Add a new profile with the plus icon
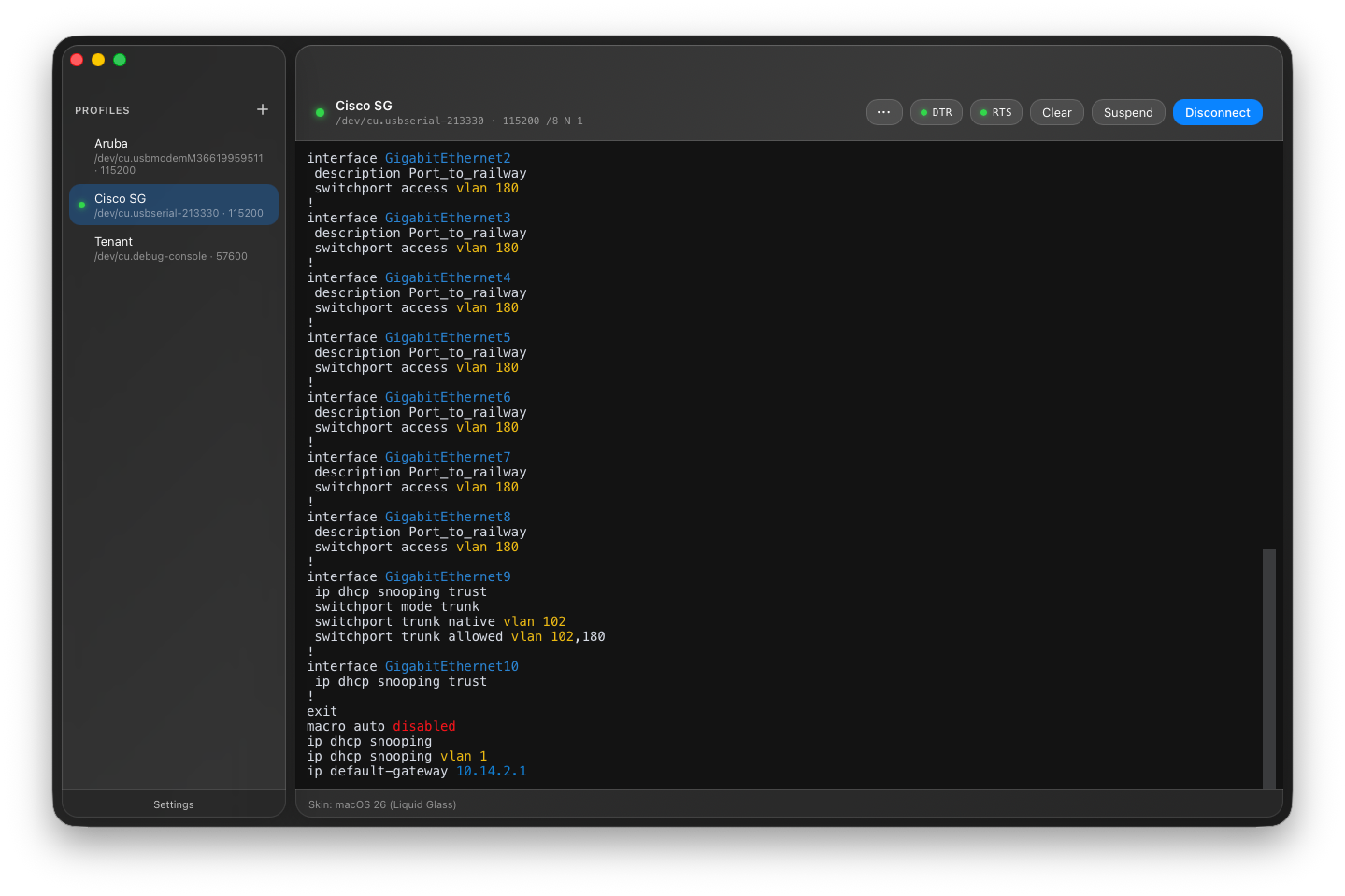1345x896 pixels. coord(263,109)
